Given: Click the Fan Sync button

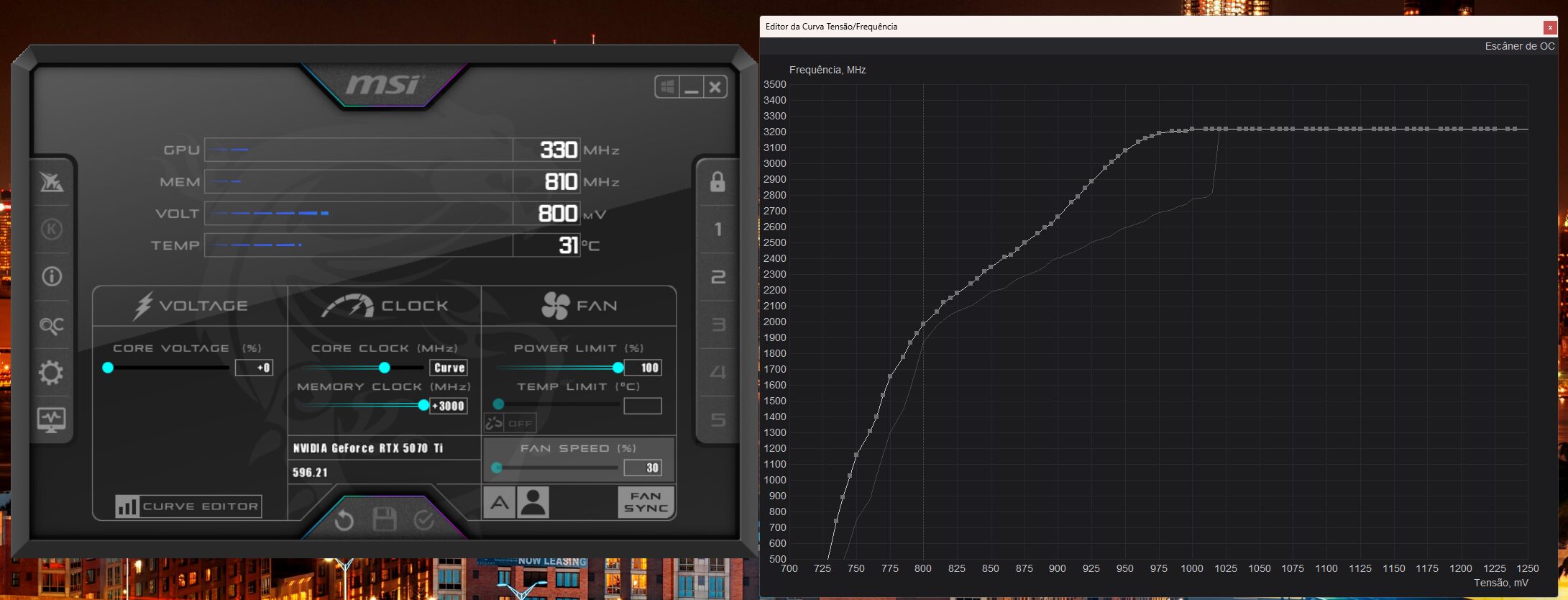Looking at the screenshot, I should coord(646,502).
